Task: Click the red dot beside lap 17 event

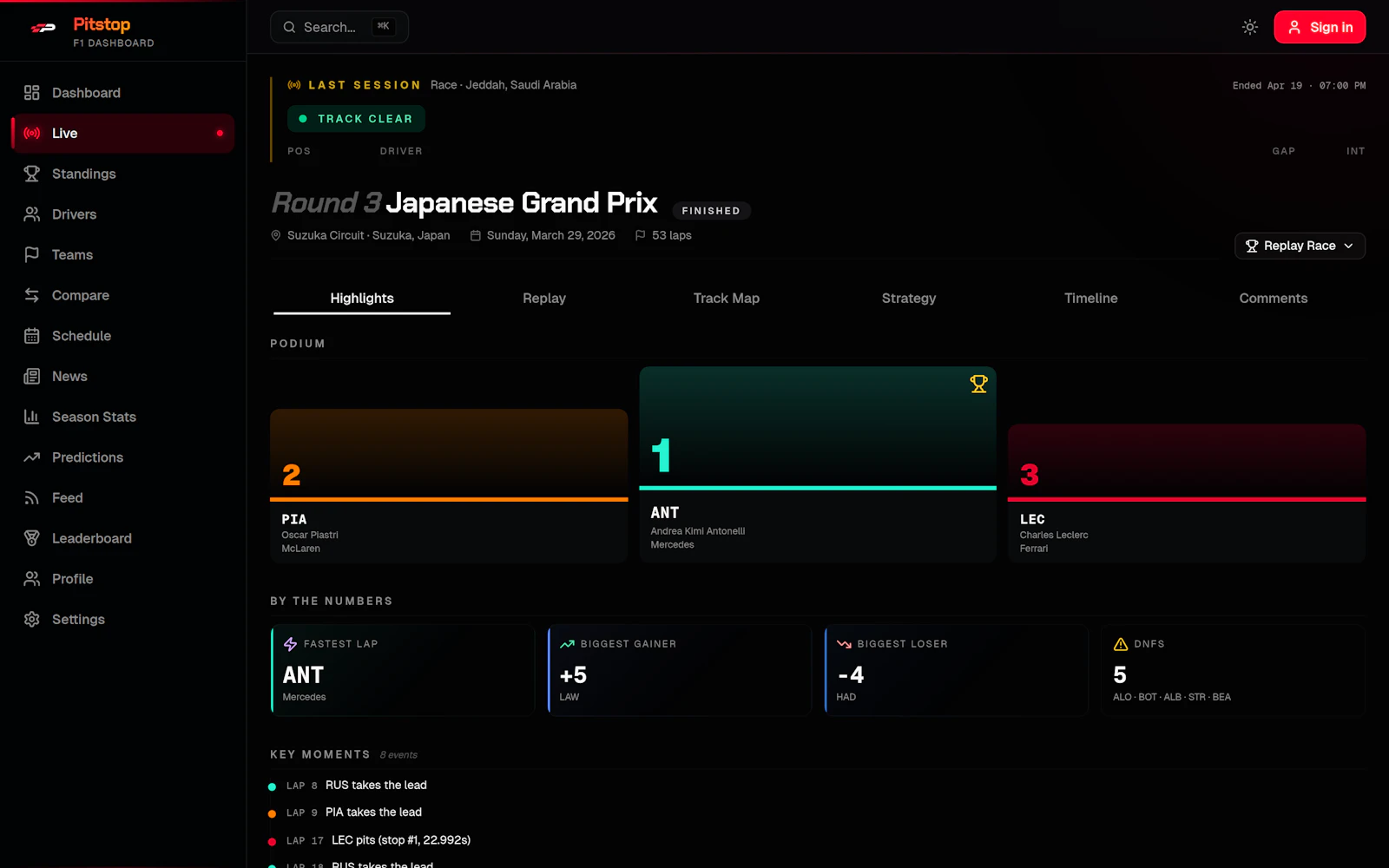Action: point(272,841)
